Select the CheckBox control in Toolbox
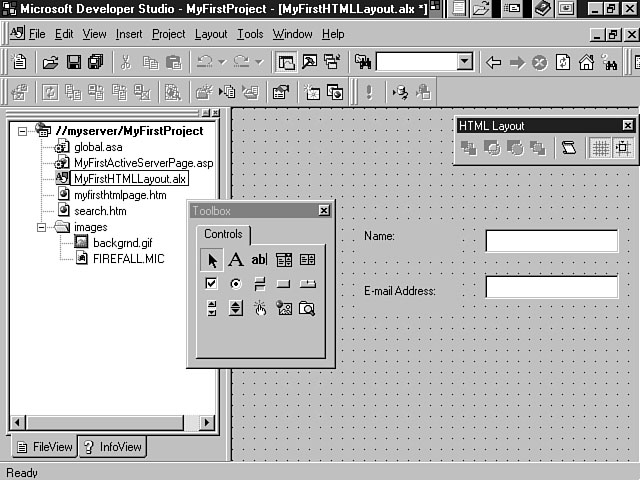Image resolution: width=640 pixels, height=480 pixels. 212,284
